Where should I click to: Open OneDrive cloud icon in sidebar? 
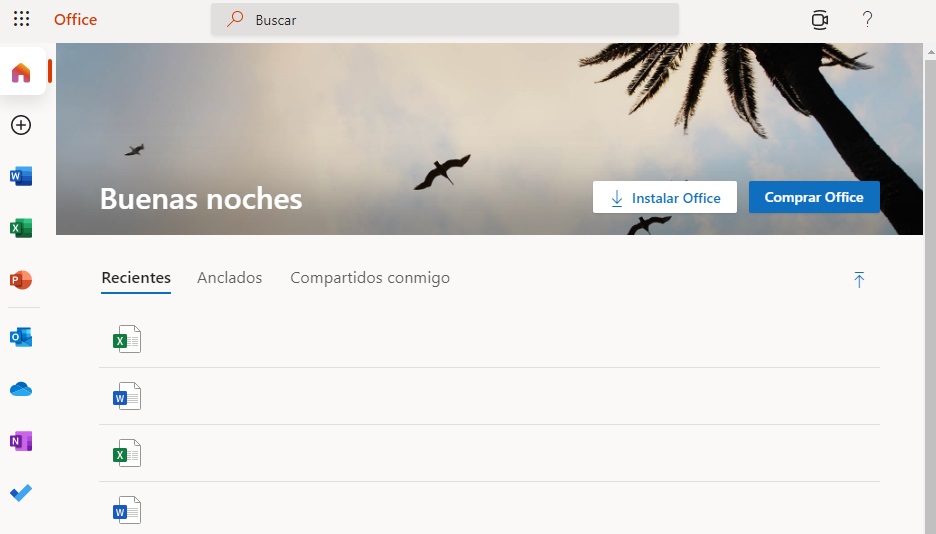(21, 389)
